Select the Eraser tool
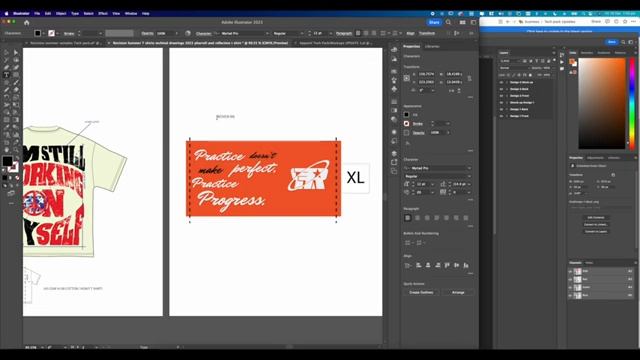This screenshot has width=640, height=360. (16, 90)
